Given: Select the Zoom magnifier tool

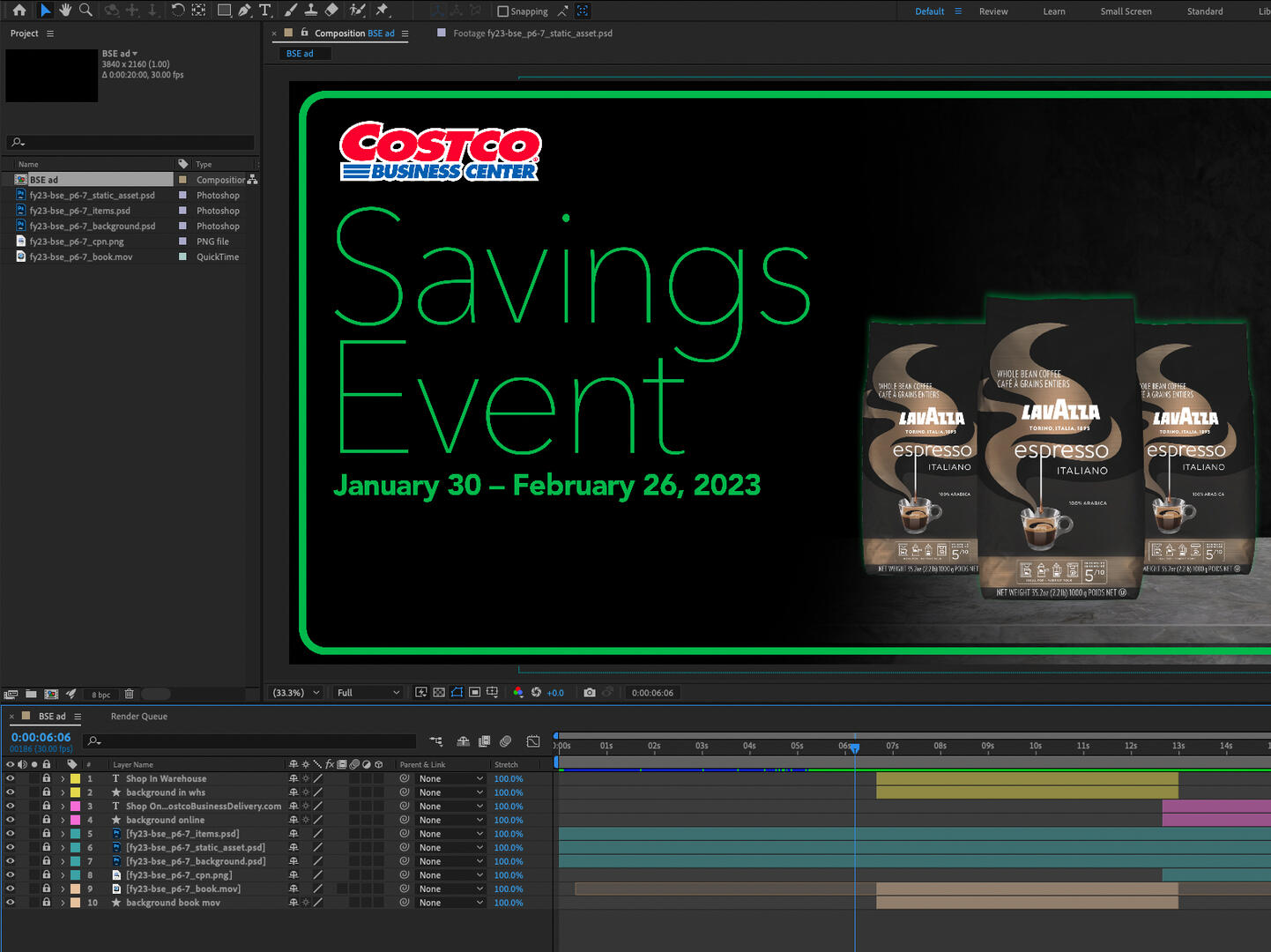Looking at the screenshot, I should coord(85,11).
